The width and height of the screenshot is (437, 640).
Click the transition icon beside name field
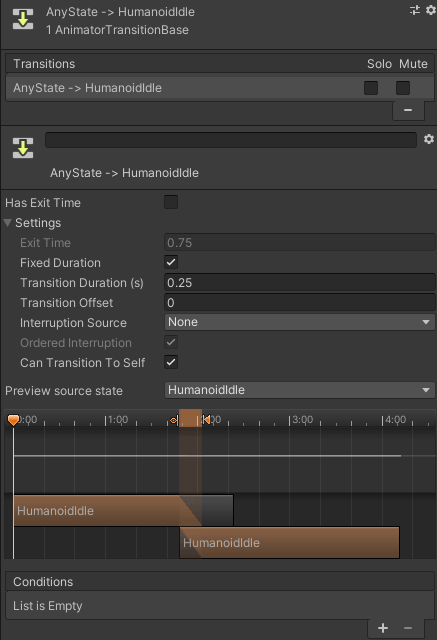click(x=23, y=148)
